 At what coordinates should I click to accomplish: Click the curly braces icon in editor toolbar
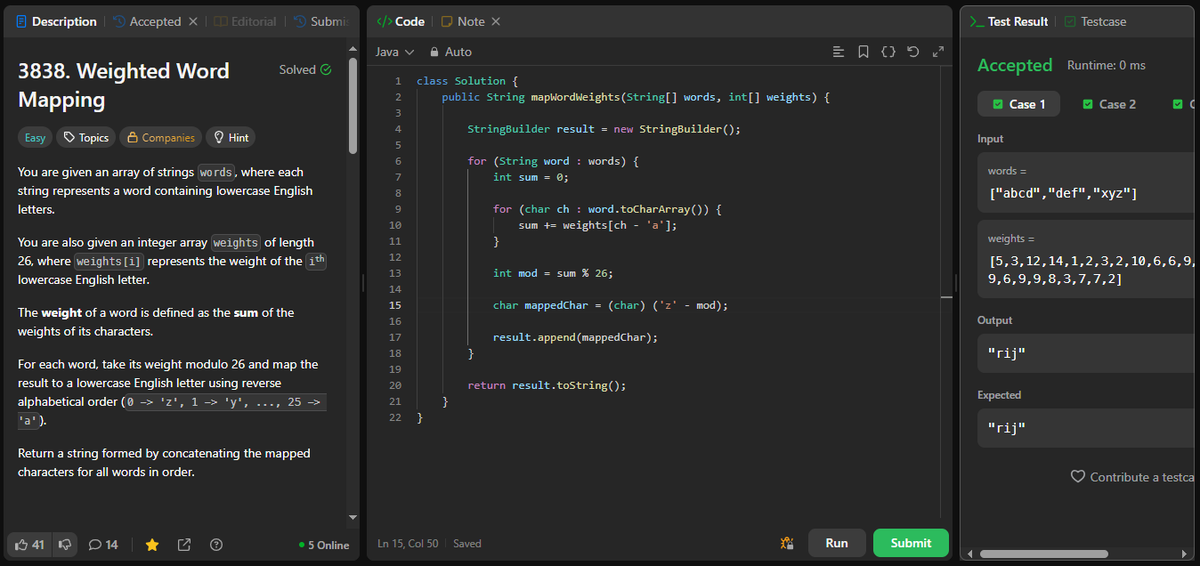coord(888,51)
